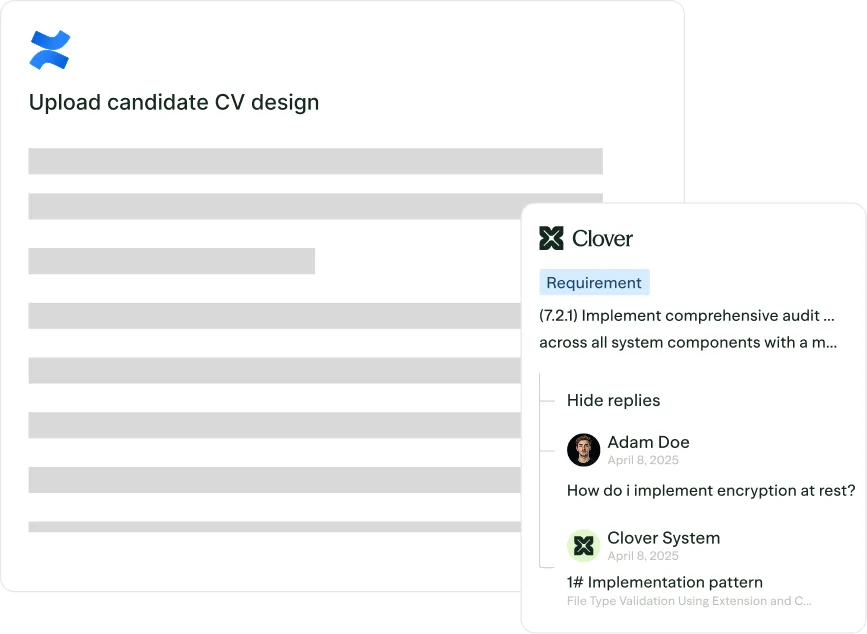Open the 1# Implementation pattern entry

[663, 582]
